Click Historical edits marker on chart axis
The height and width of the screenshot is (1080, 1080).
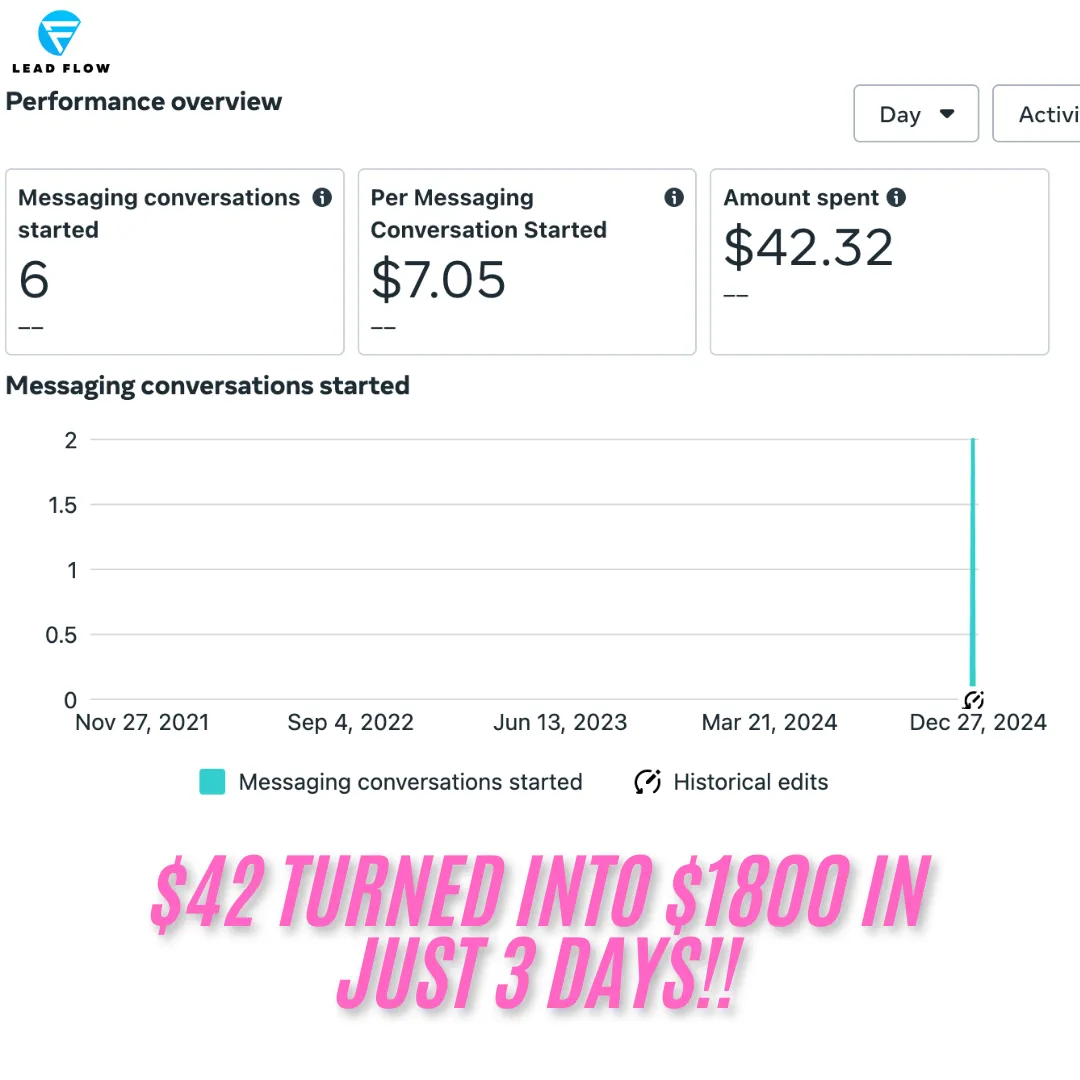coord(973,700)
